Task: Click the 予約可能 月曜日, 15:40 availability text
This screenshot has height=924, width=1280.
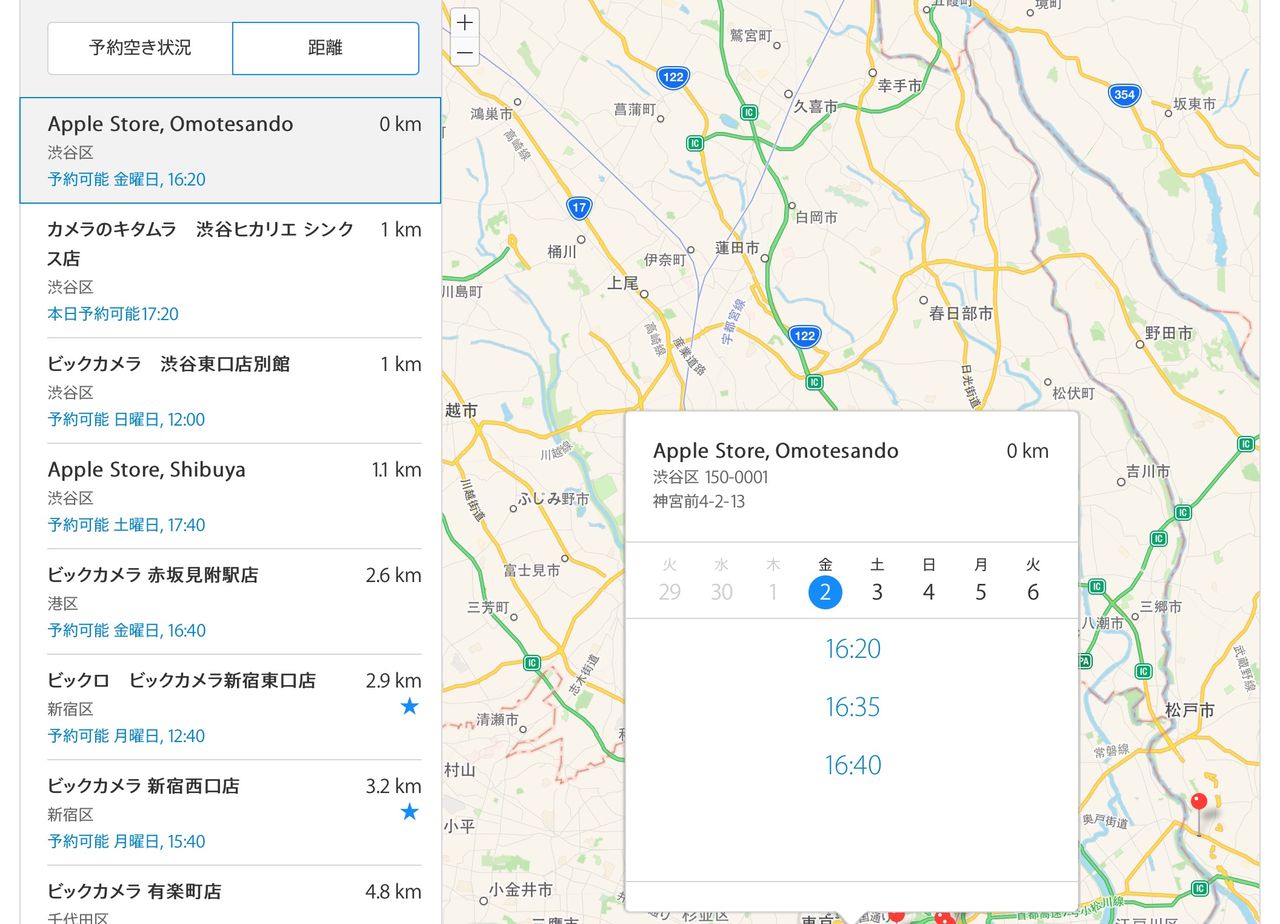Action: (x=127, y=841)
